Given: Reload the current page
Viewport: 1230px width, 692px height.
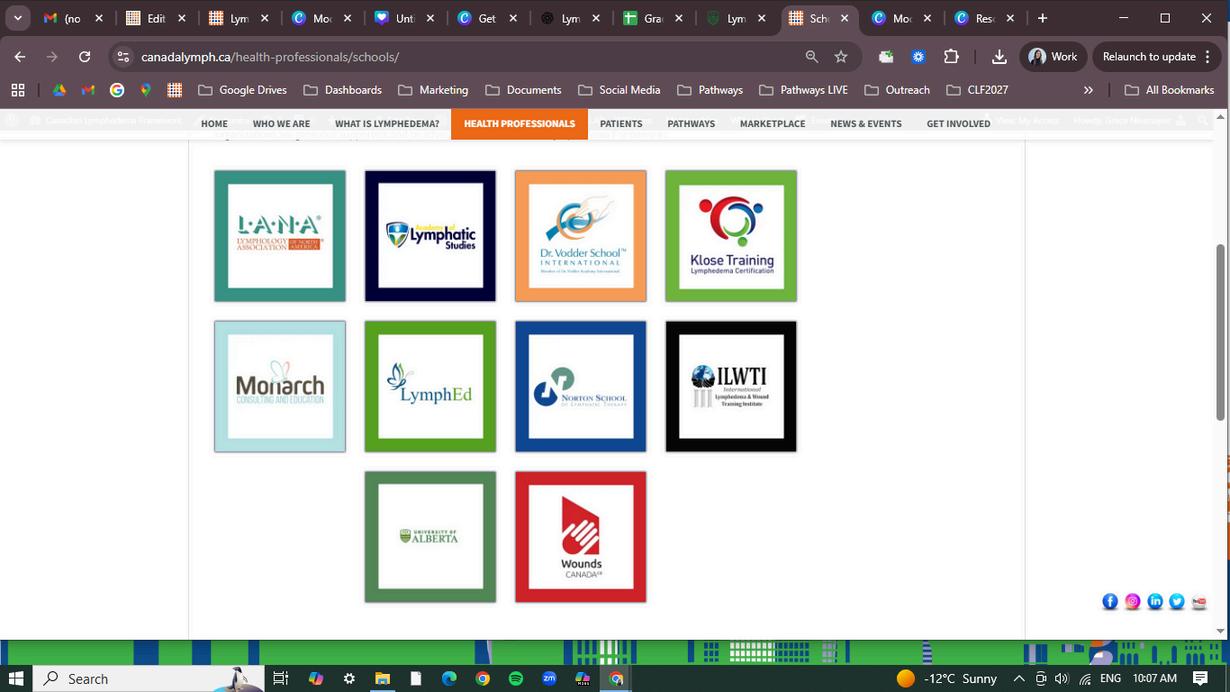Looking at the screenshot, I should point(84,57).
